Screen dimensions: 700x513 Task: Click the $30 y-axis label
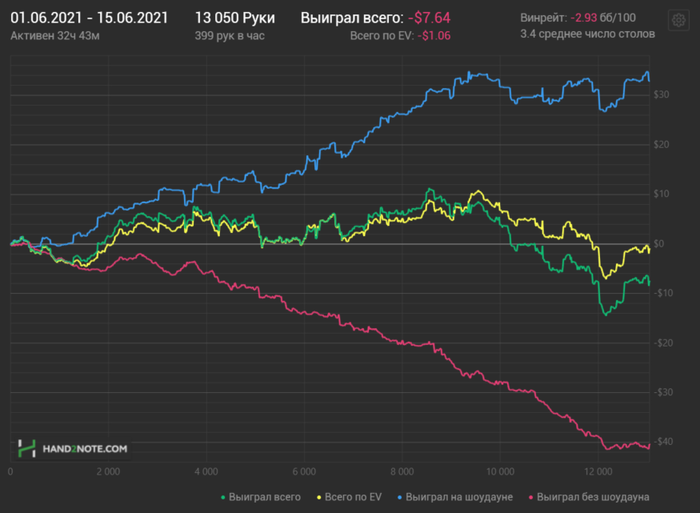click(662, 95)
